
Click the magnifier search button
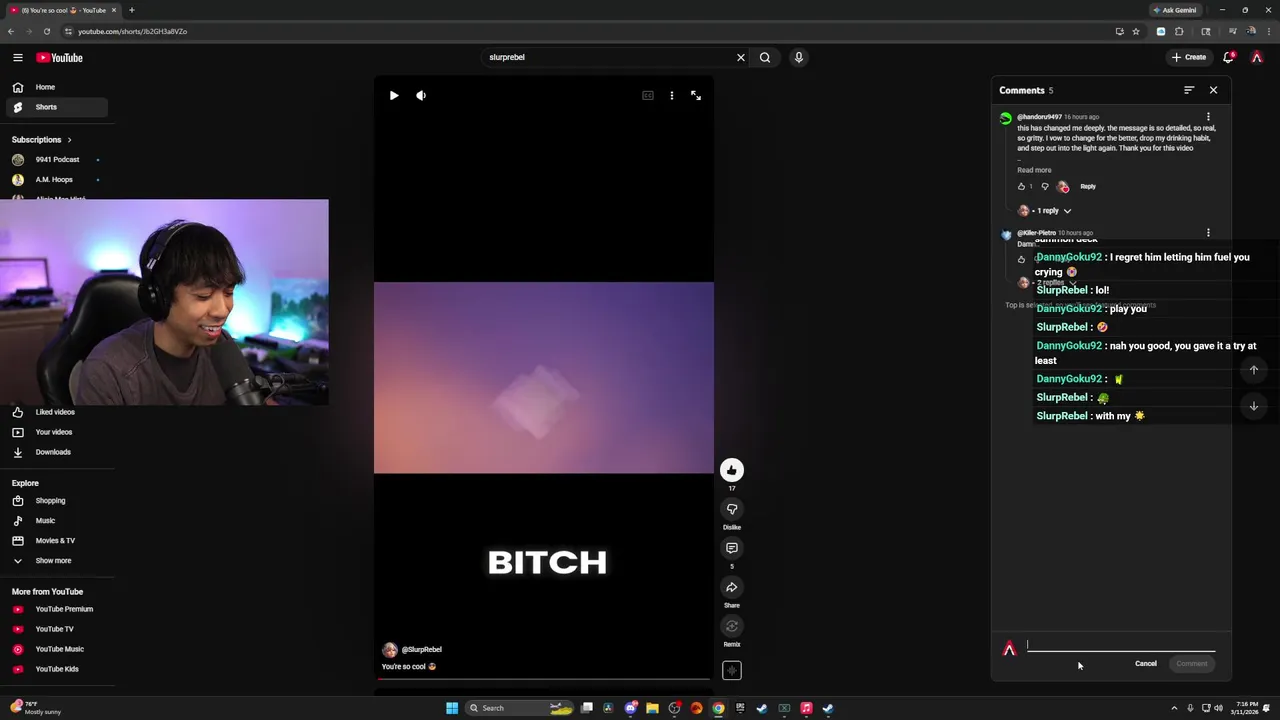coord(765,57)
